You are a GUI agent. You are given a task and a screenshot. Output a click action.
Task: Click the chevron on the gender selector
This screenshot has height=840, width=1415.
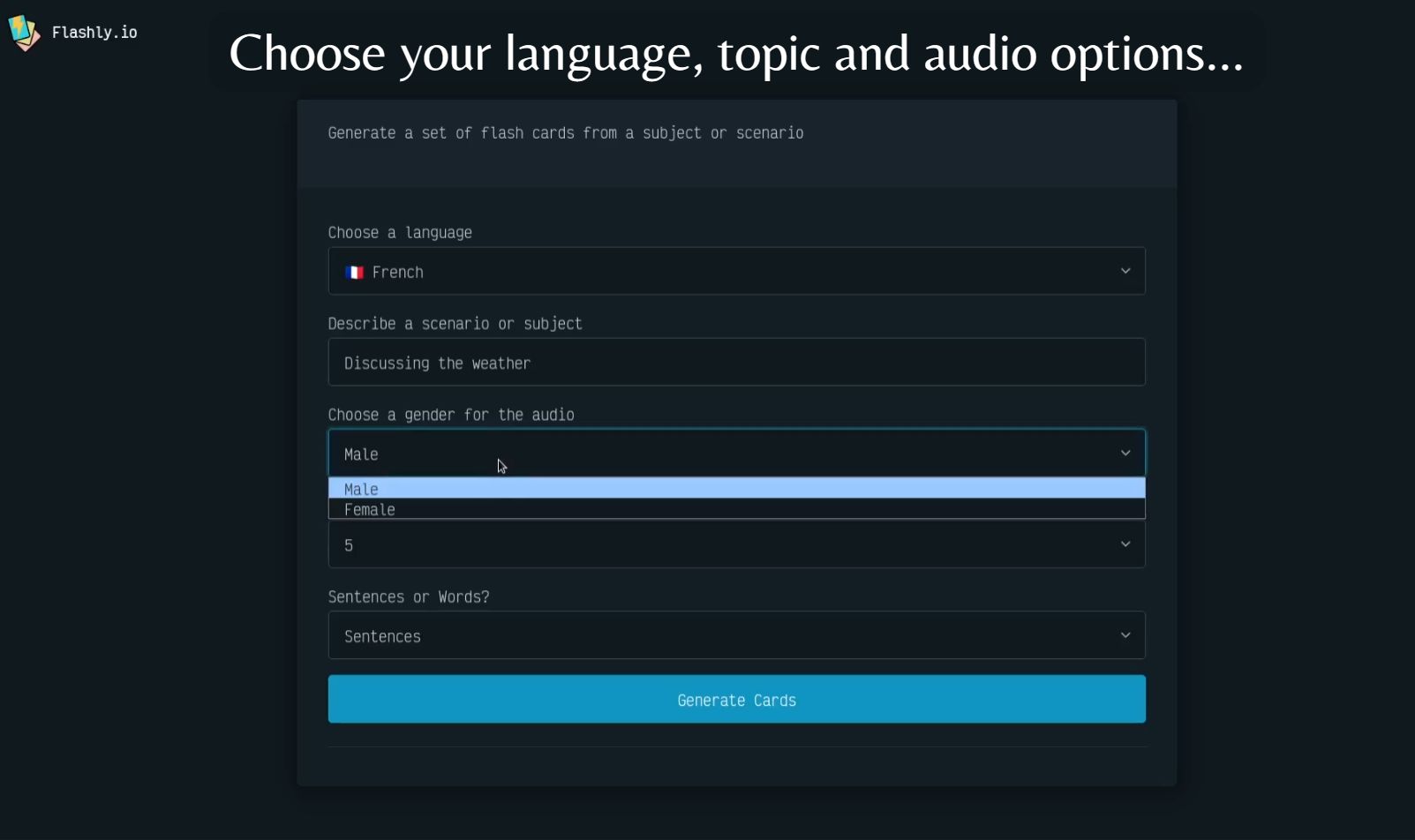pos(1125,453)
